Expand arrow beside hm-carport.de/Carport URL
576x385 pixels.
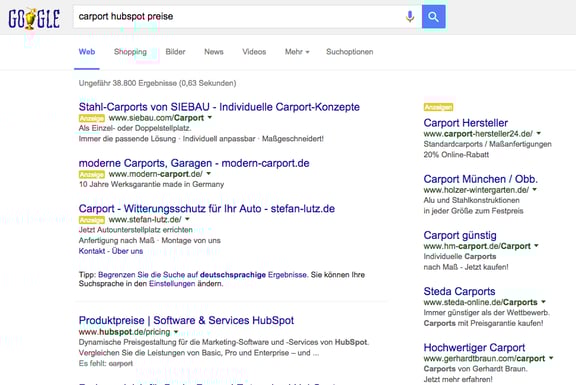coord(536,246)
